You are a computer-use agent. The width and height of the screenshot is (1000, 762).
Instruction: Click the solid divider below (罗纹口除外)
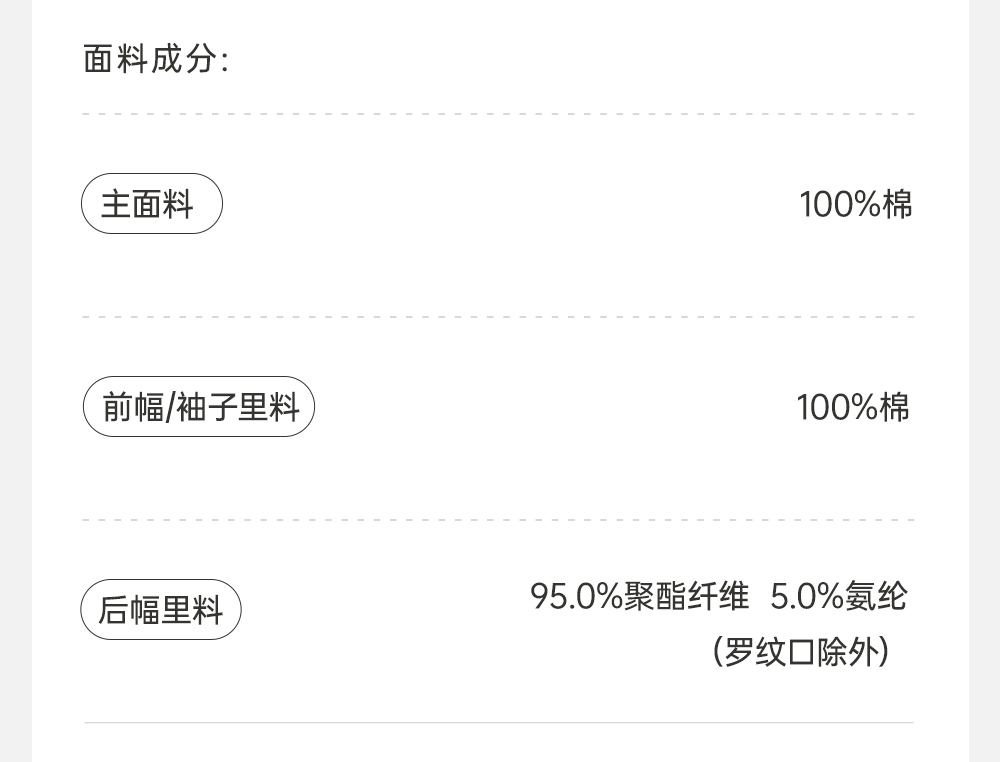tap(498, 722)
